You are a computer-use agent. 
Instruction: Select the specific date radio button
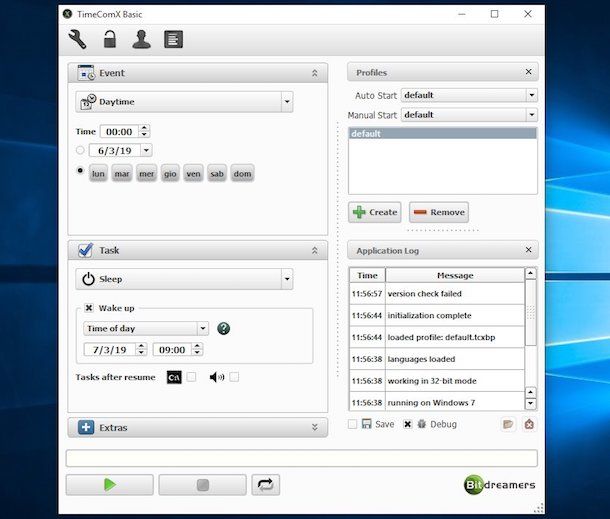pyautogui.click(x=80, y=150)
